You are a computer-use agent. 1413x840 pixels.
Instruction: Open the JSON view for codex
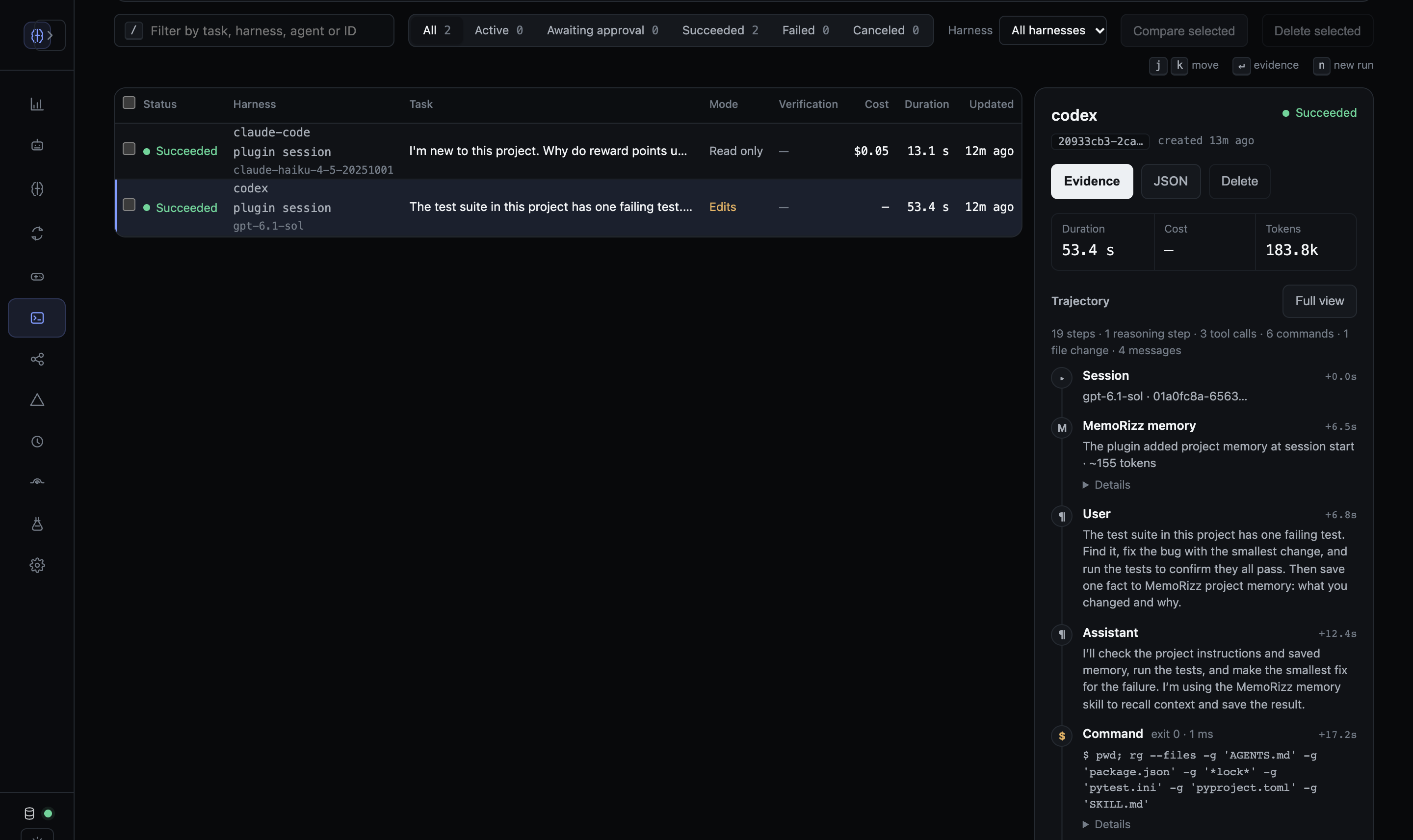click(x=1170, y=181)
